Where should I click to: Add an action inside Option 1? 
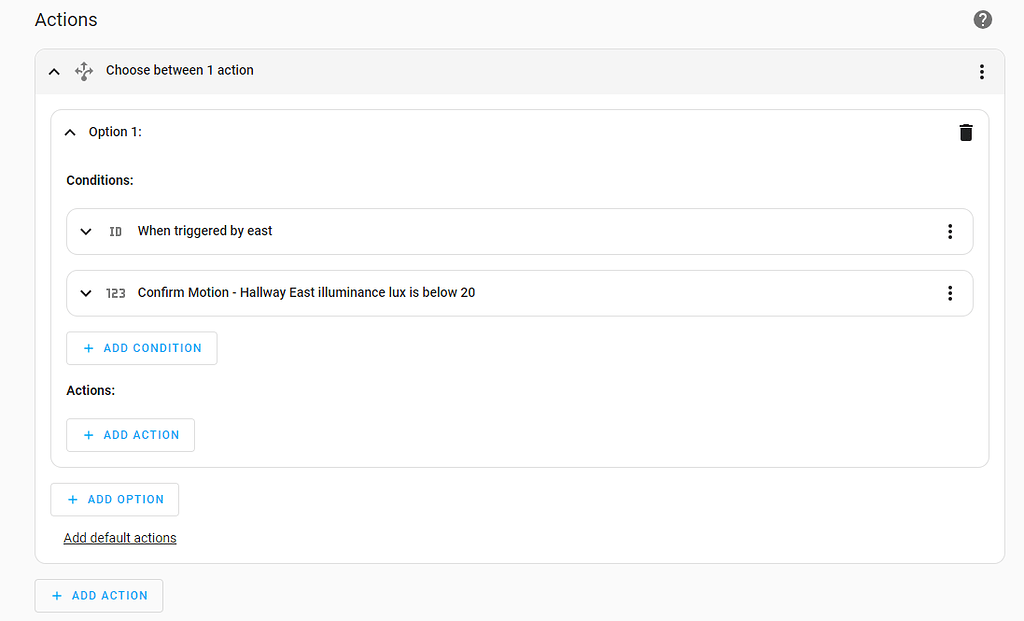[131, 435]
